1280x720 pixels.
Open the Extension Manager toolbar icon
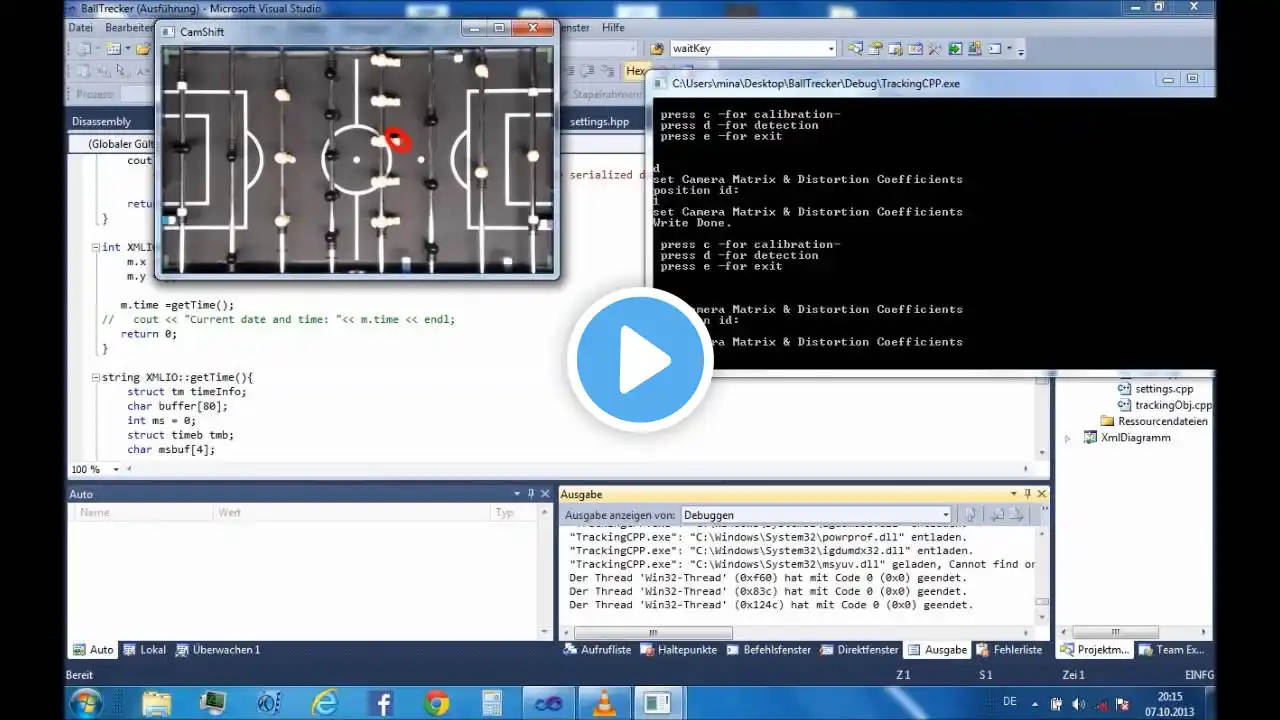[975, 48]
